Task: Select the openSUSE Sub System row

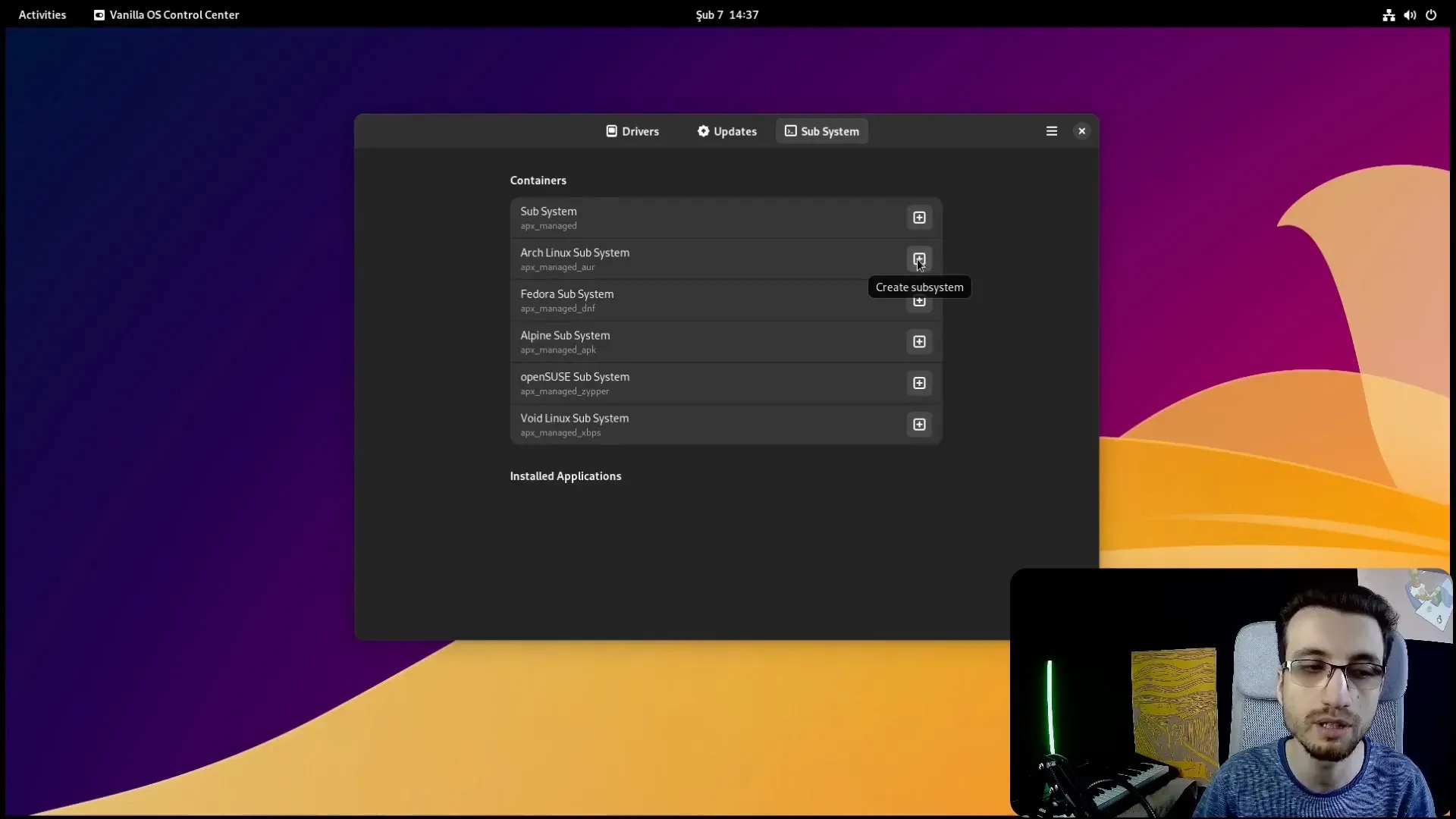Action: coord(726,383)
